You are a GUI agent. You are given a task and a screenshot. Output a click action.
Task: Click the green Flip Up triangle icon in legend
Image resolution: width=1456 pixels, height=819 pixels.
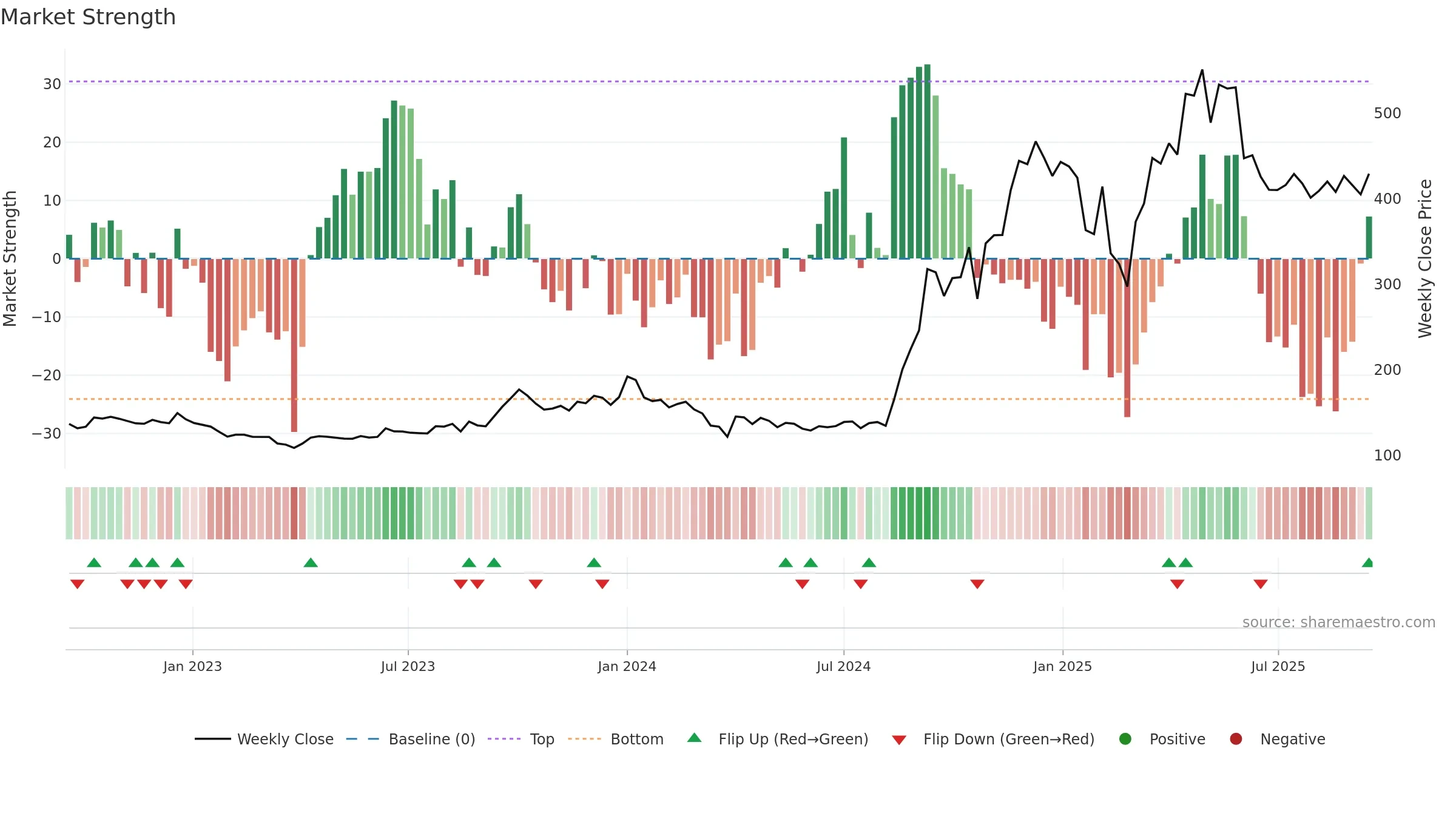(x=695, y=738)
